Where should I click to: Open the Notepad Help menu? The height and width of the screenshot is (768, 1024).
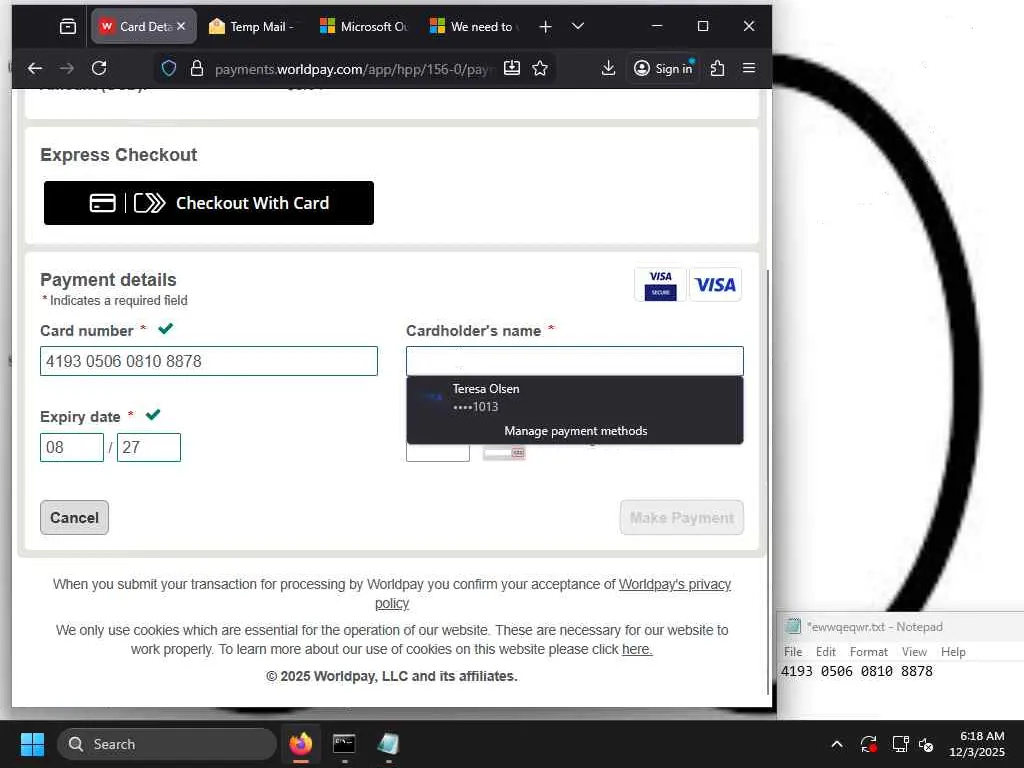[x=953, y=652]
